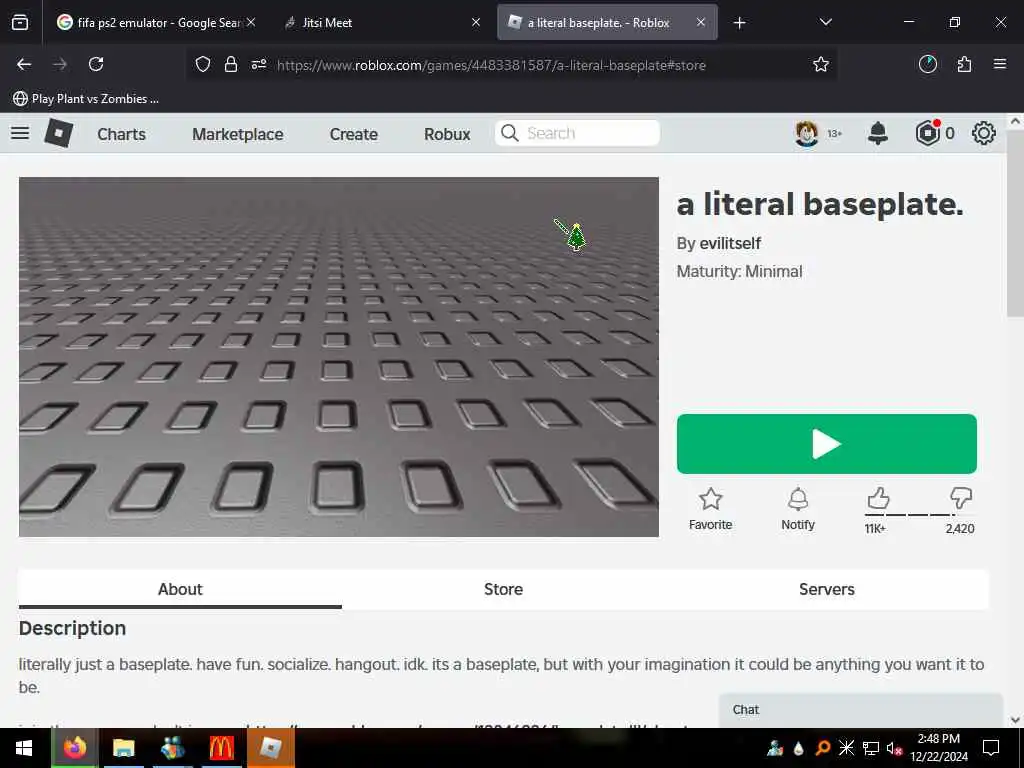
Task: Open the tracking protection shield icon
Action: click(x=203, y=64)
